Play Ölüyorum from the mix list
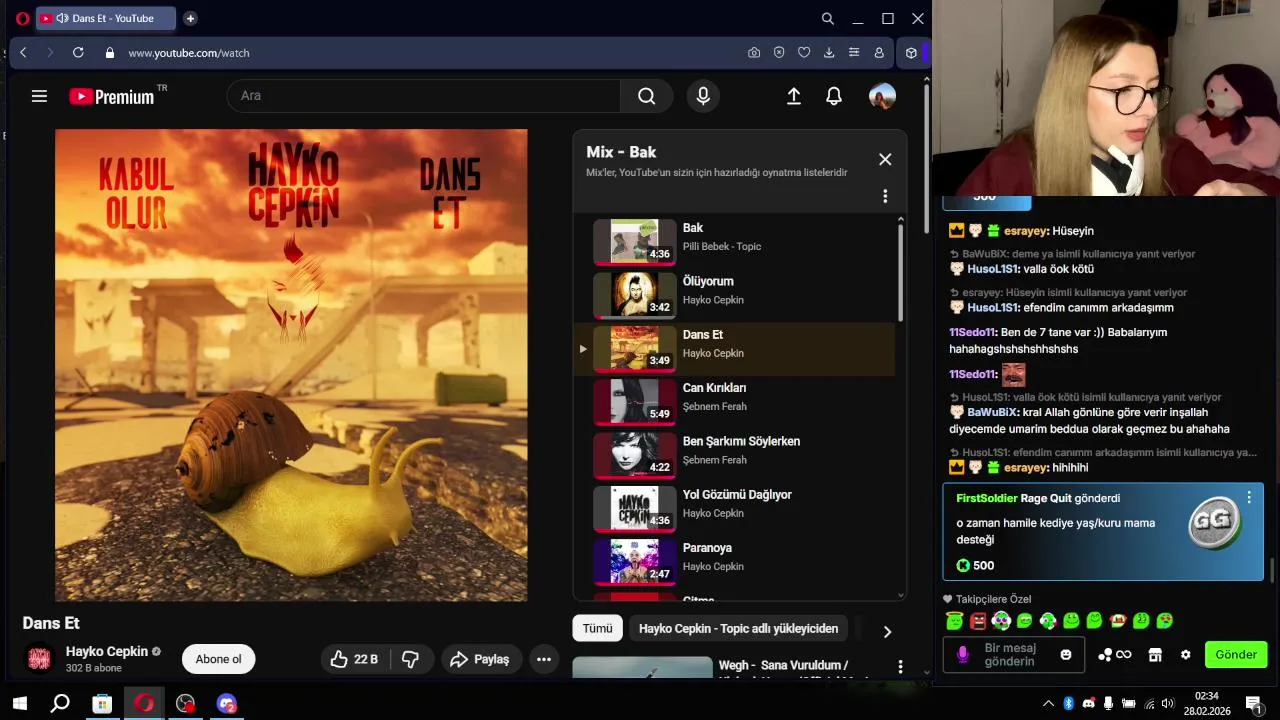 click(x=735, y=295)
